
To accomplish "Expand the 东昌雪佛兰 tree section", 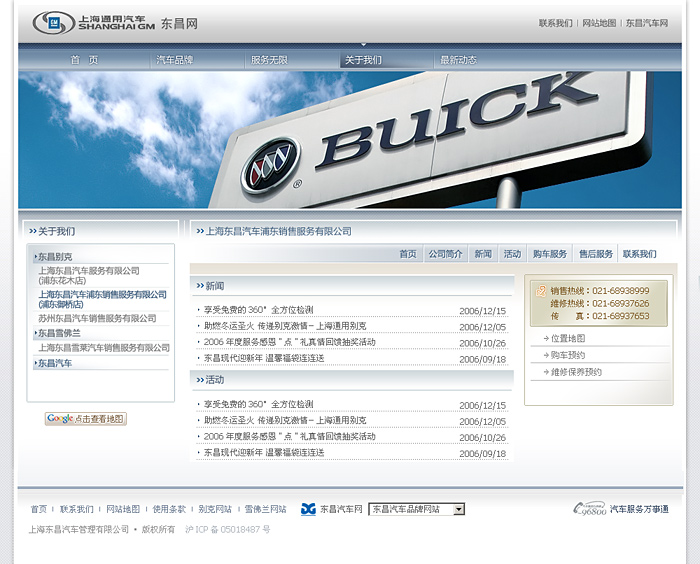I will point(58,333).
